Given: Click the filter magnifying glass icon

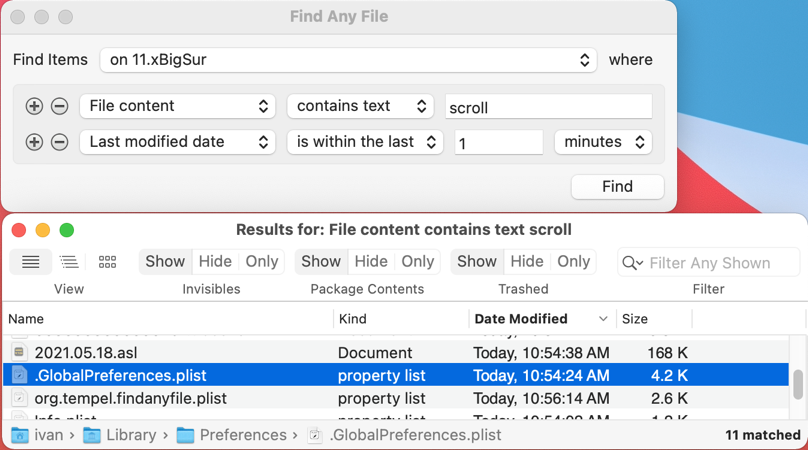Looking at the screenshot, I should [632, 263].
